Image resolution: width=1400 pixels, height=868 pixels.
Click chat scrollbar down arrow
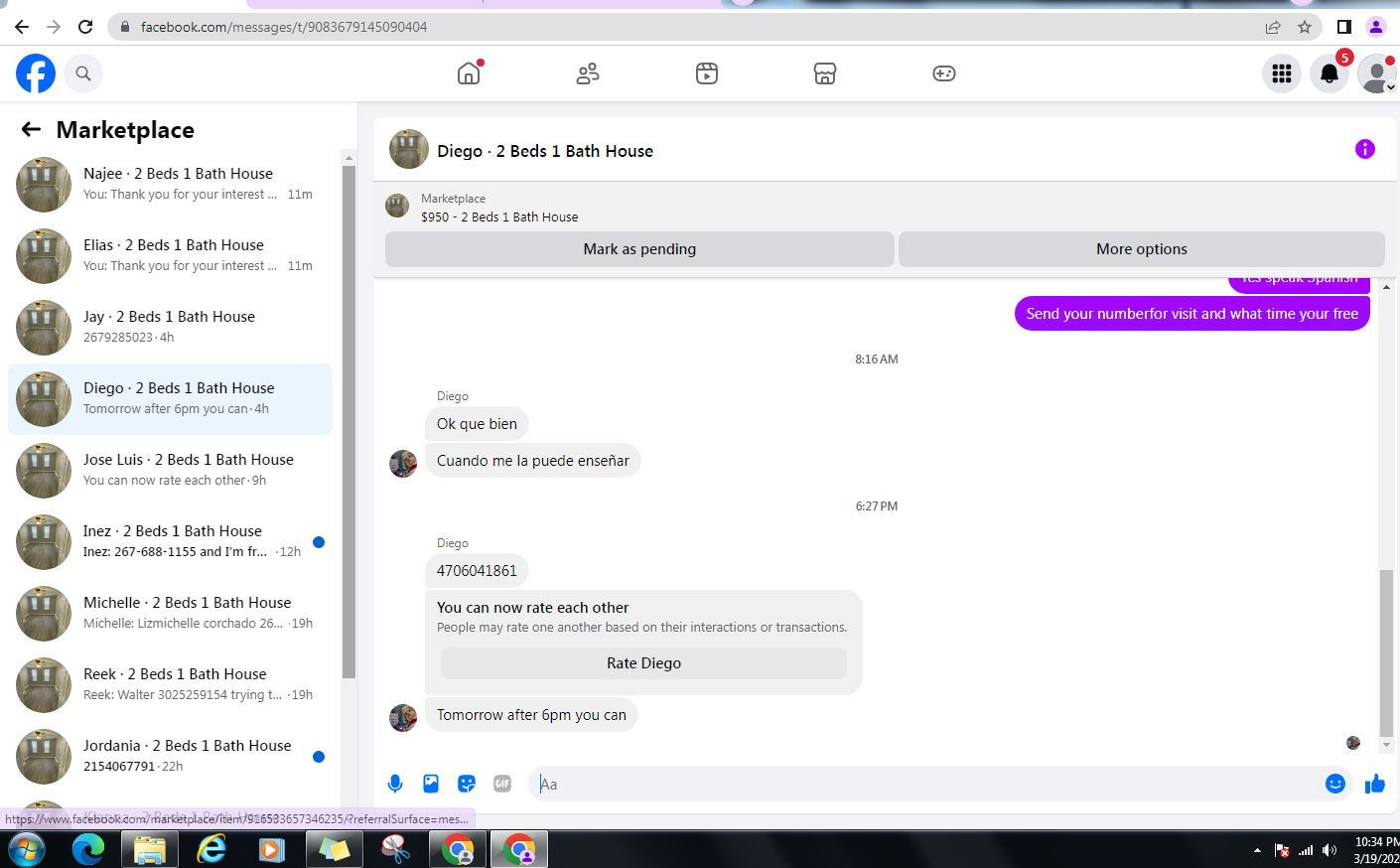1386,745
